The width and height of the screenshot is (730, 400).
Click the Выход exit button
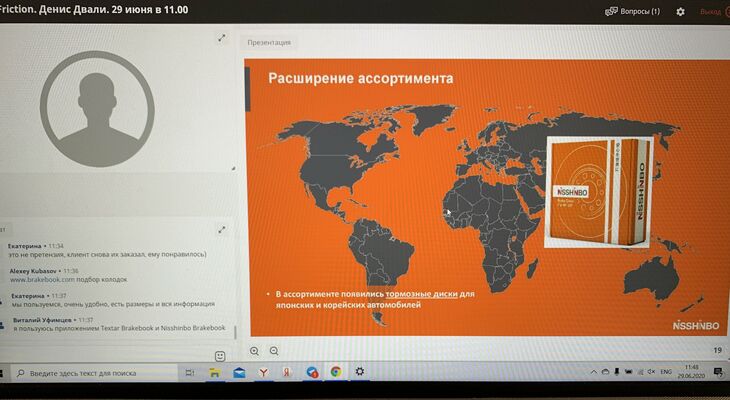coord(715,12)
